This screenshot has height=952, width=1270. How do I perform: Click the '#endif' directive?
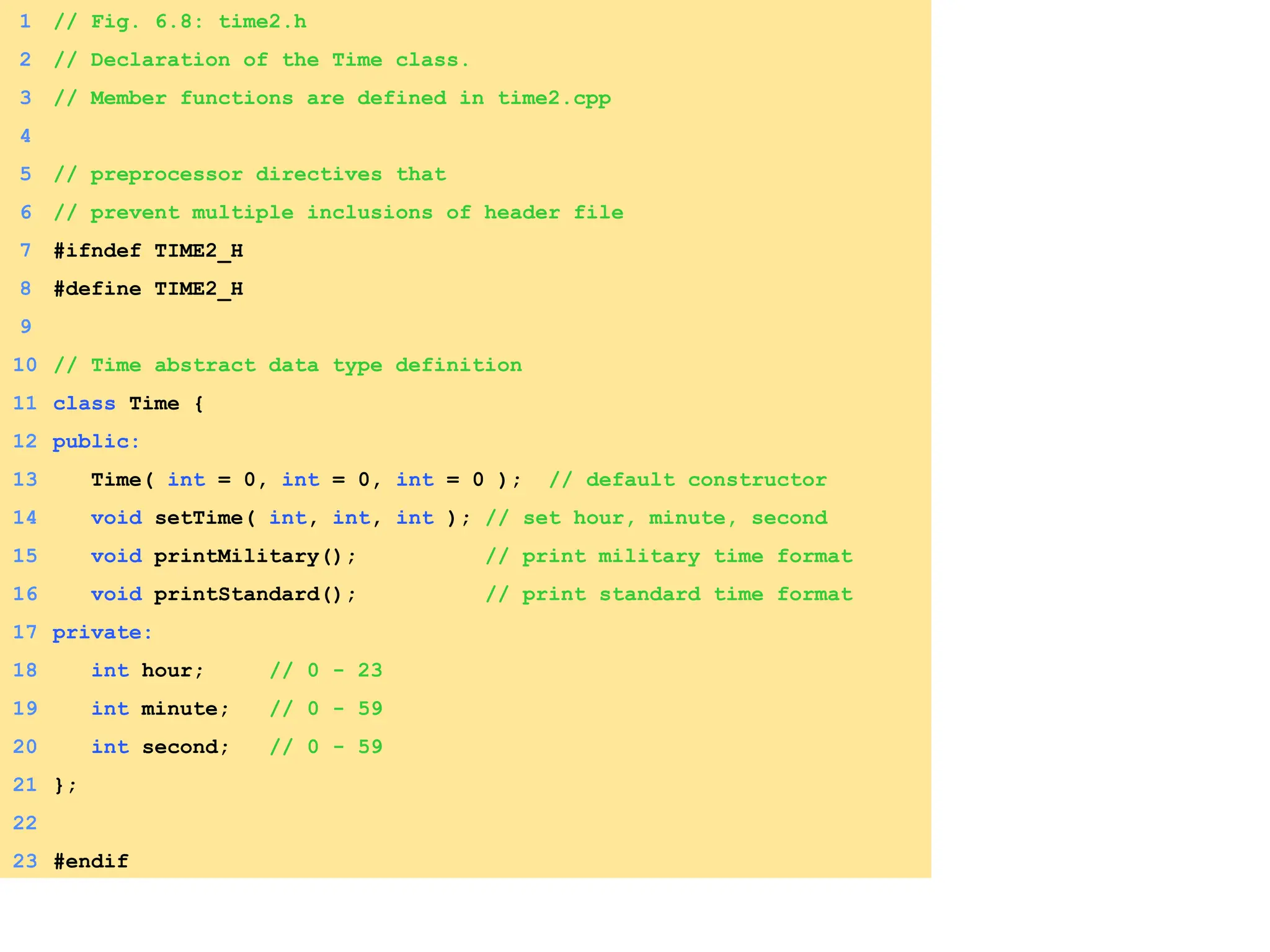(x=91, y=862)
